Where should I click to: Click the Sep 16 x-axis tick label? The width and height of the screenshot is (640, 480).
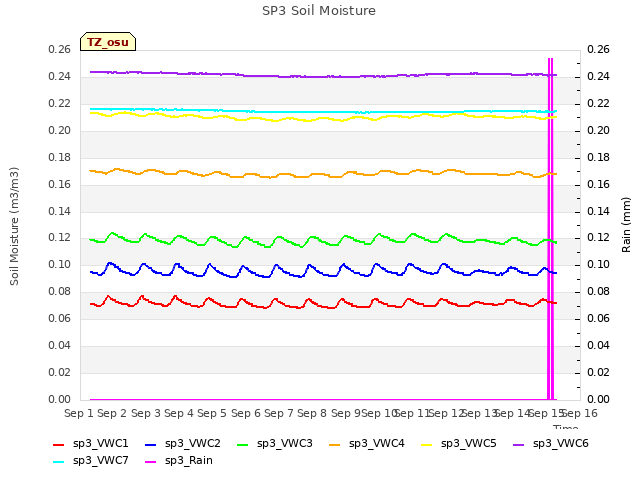coord(580,413)
